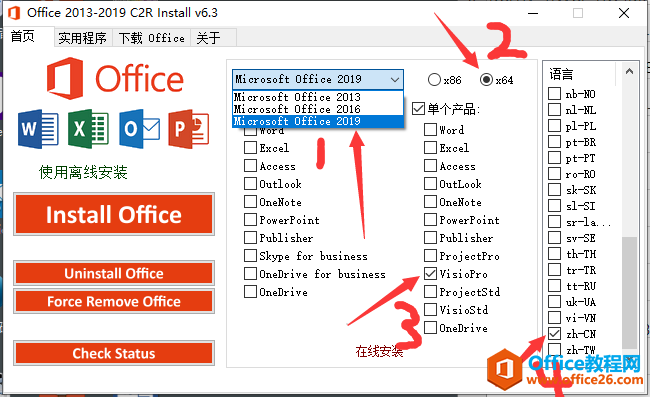
Task: Check Skype for business option
Action: pos(250,256)
